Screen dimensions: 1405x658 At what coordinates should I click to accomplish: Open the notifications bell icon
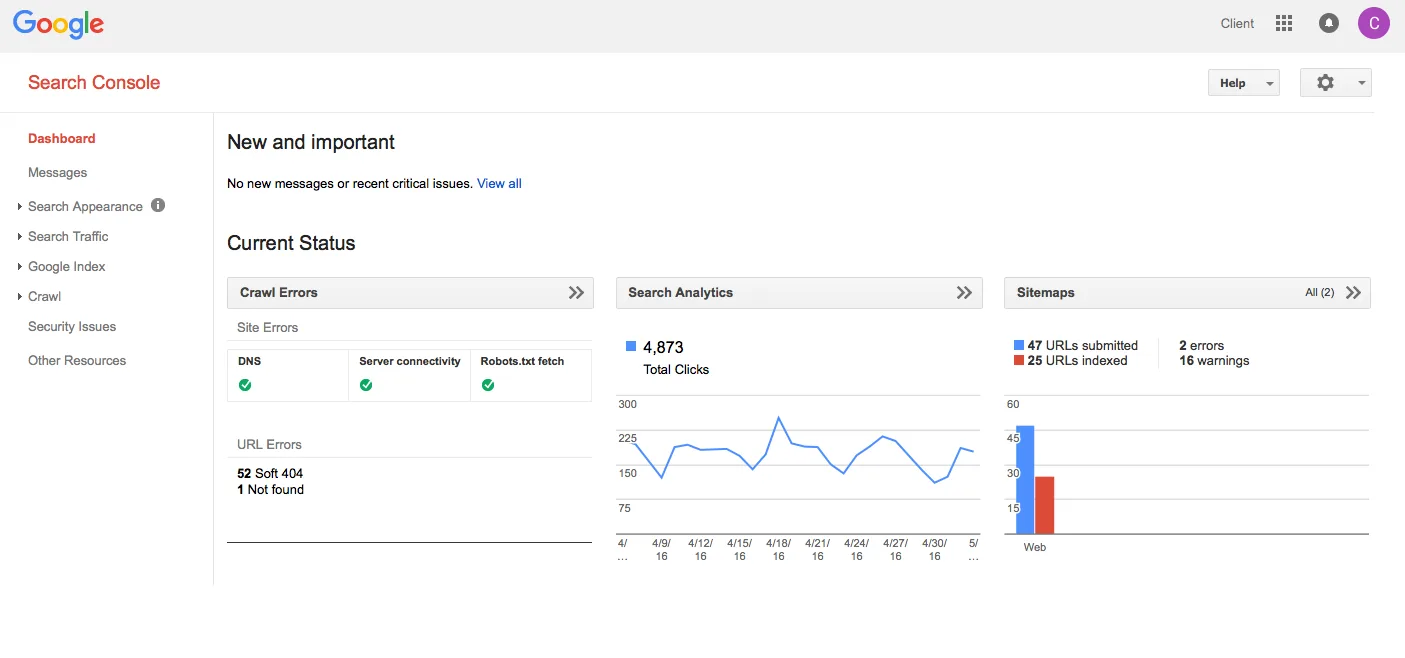pos(1329,23)
